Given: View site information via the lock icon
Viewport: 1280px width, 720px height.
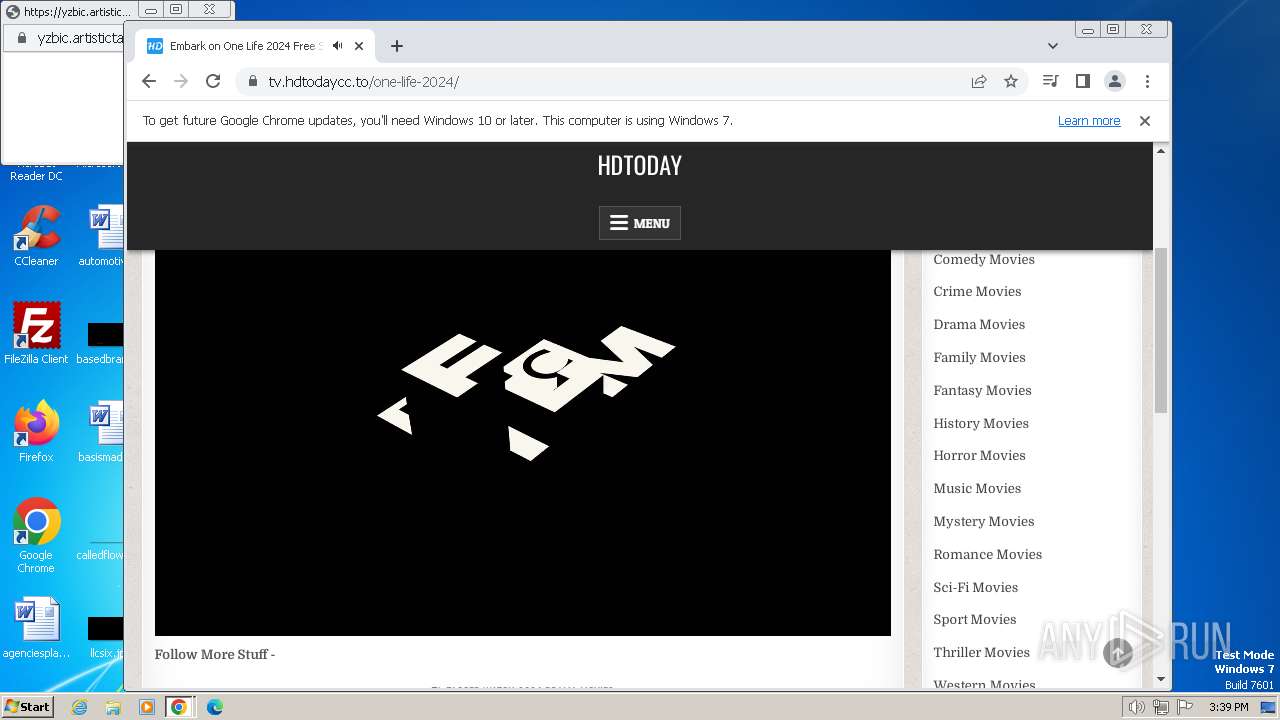Looking at the screenshot, I should (x=253, y=82).
